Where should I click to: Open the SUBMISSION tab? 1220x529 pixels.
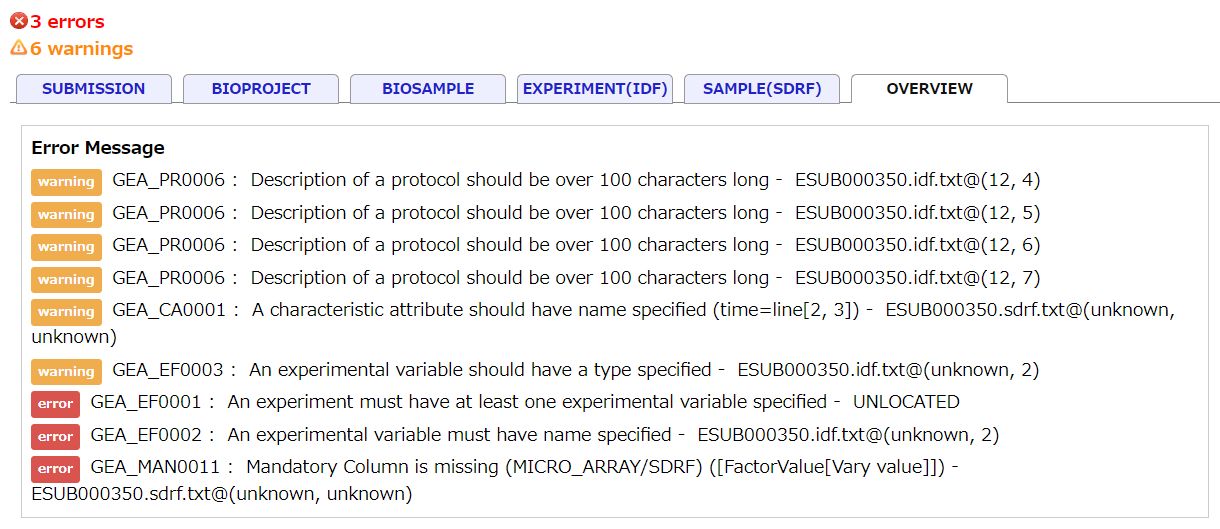(94, 89)
